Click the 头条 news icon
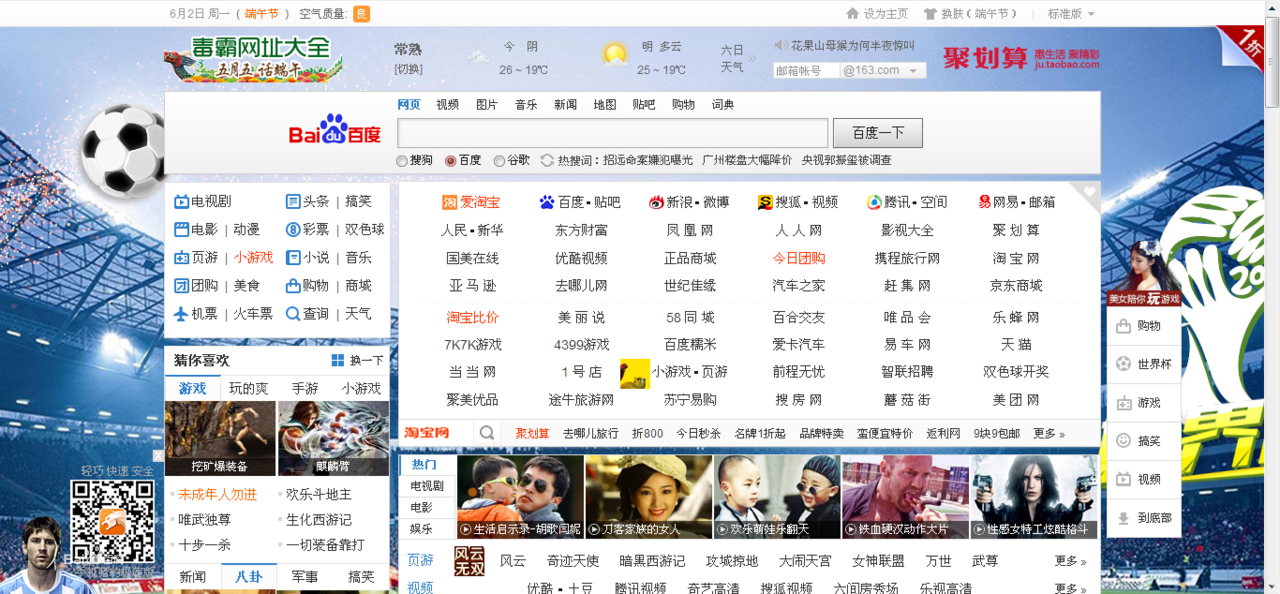Image resolution: width=1280 pixels, height=594 pixels. [293, 202]
